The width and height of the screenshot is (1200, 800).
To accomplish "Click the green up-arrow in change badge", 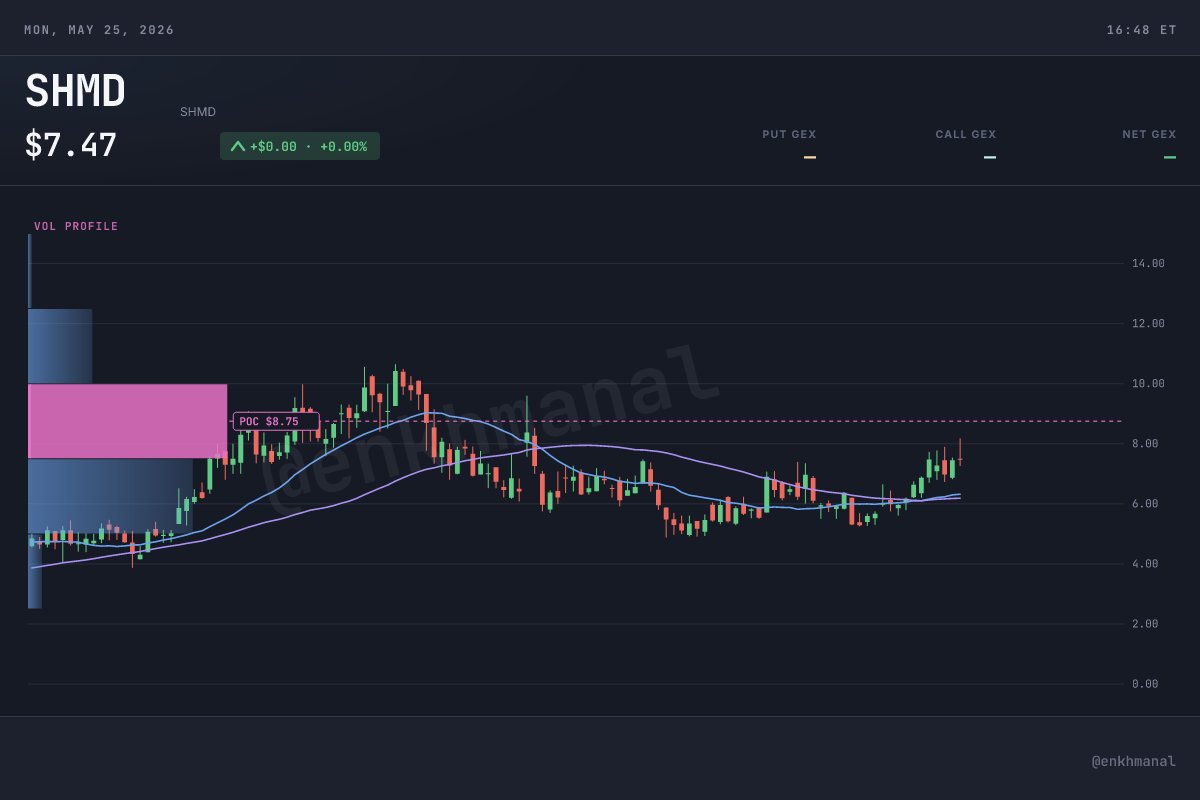I will (x=238, y=146).
